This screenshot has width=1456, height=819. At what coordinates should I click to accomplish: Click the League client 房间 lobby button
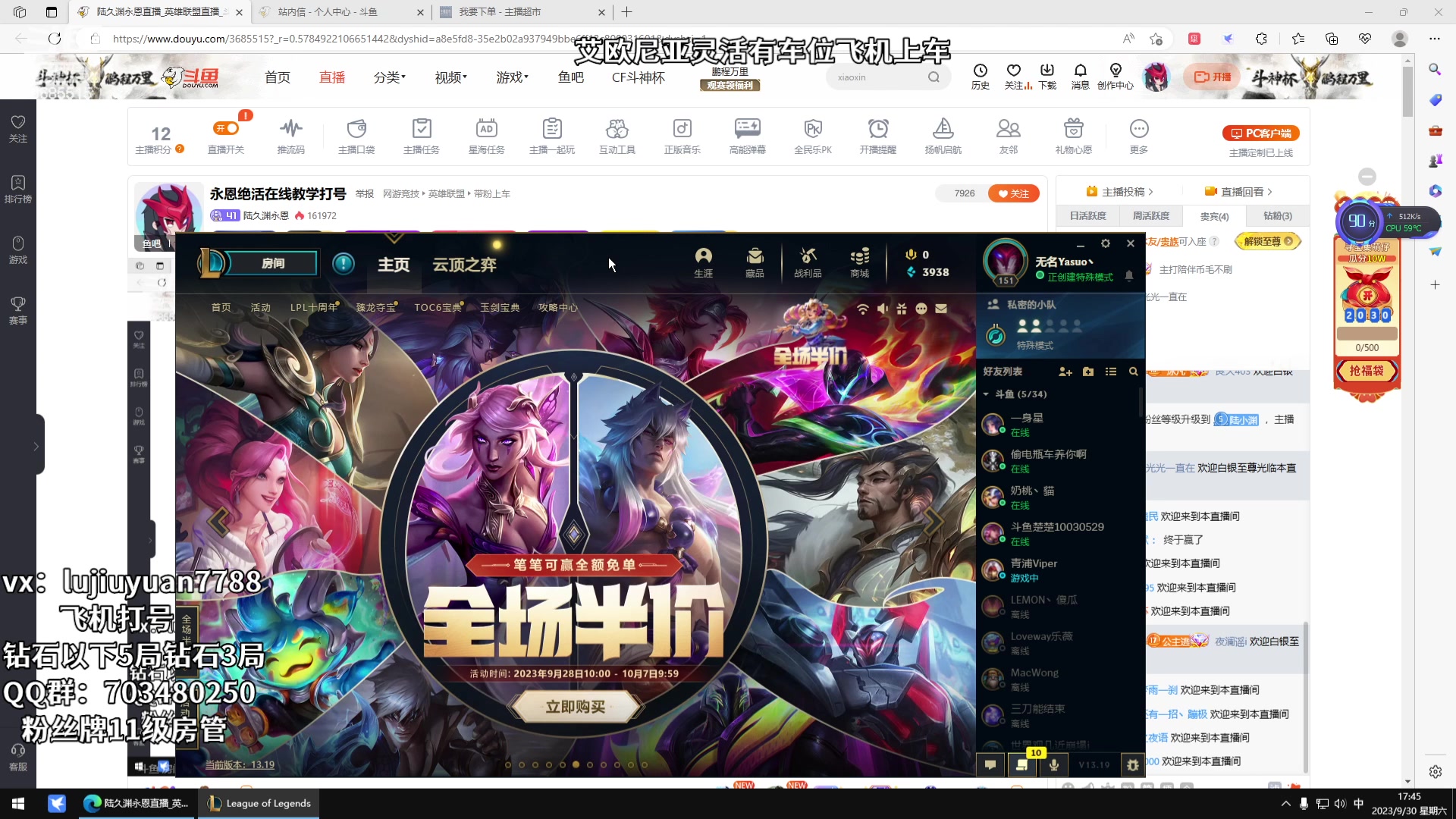(273, 263)
